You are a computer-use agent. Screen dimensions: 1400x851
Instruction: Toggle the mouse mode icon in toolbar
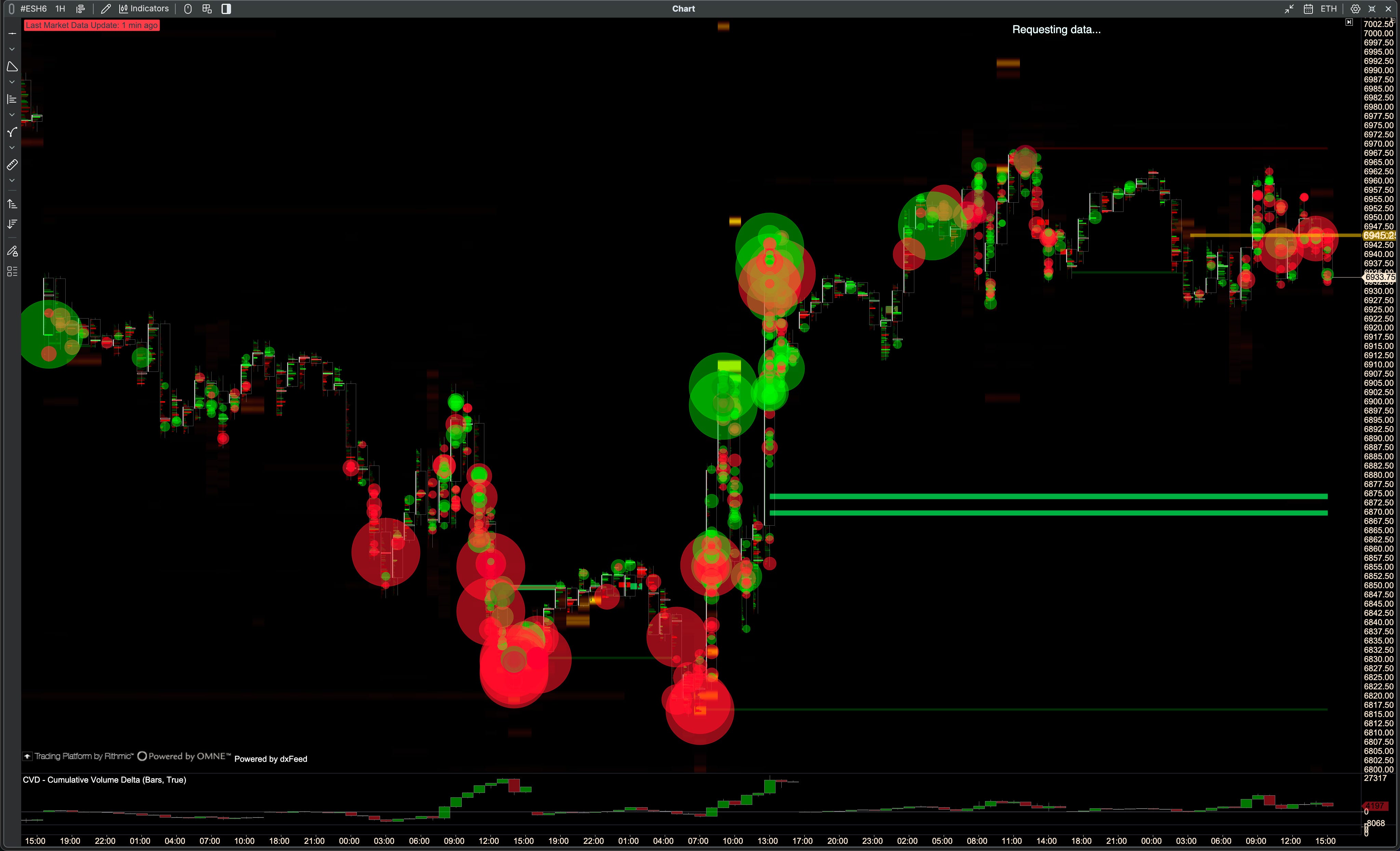click(x=188, y=9)
